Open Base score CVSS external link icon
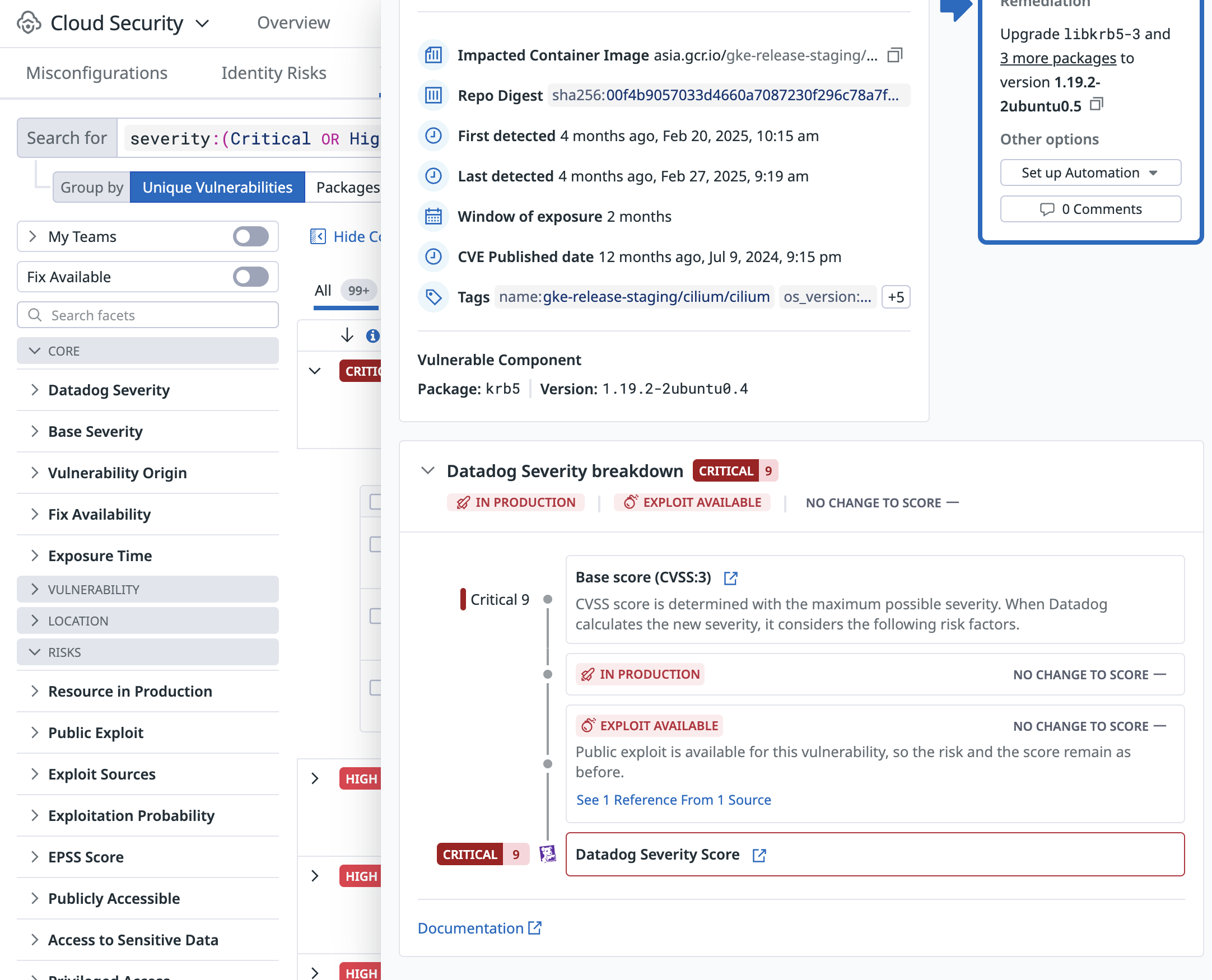Image resolution: width=1212 pixels, height=980 pixels. pos(730,577)
